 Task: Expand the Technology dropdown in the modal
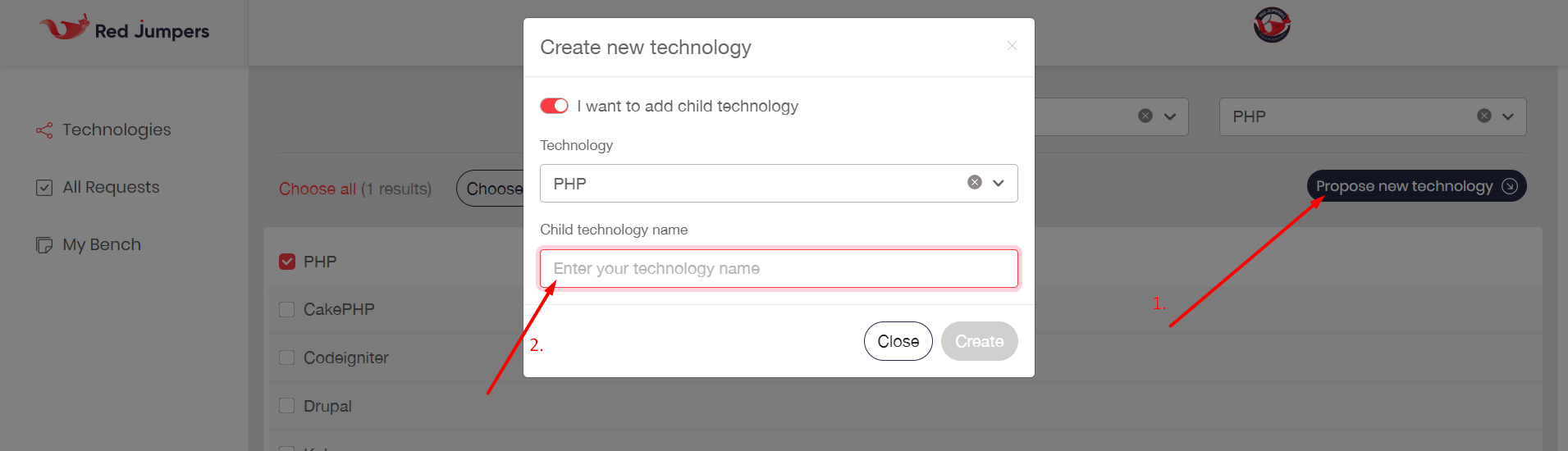click(x=999, y=183)
